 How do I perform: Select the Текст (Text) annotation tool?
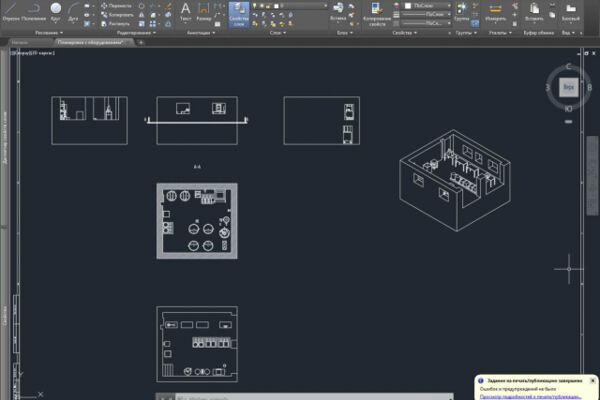(x=186, y=11)
